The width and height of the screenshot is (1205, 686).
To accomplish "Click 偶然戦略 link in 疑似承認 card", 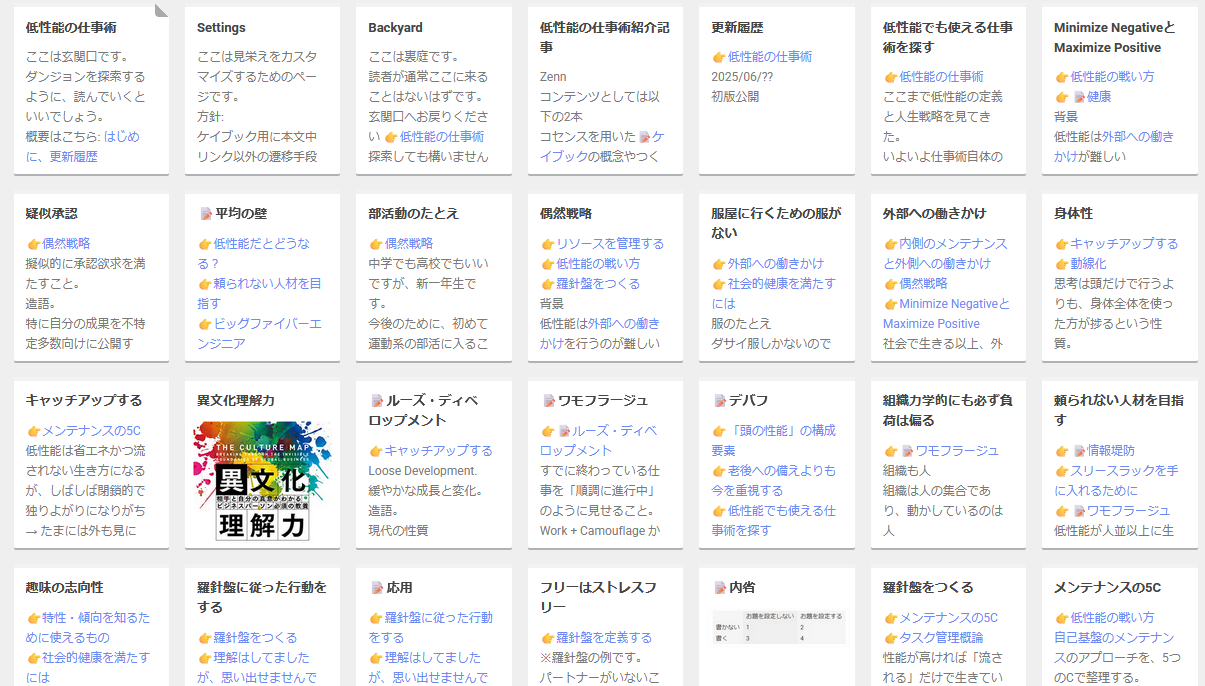I will pyautogui.click(x=66, y=243).
